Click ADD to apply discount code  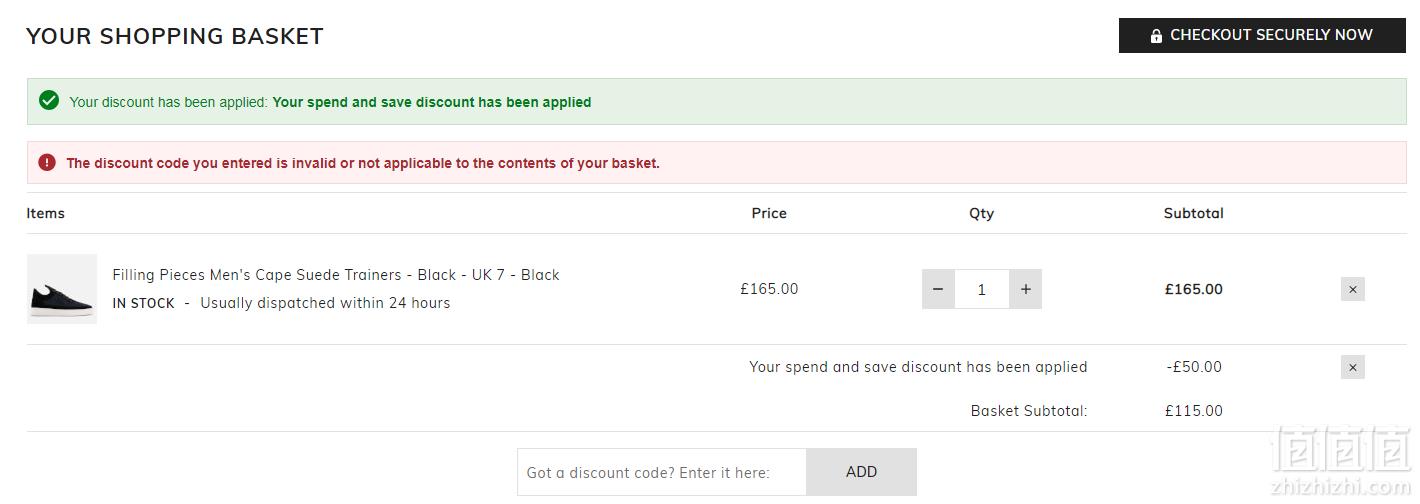pos(861,472)
